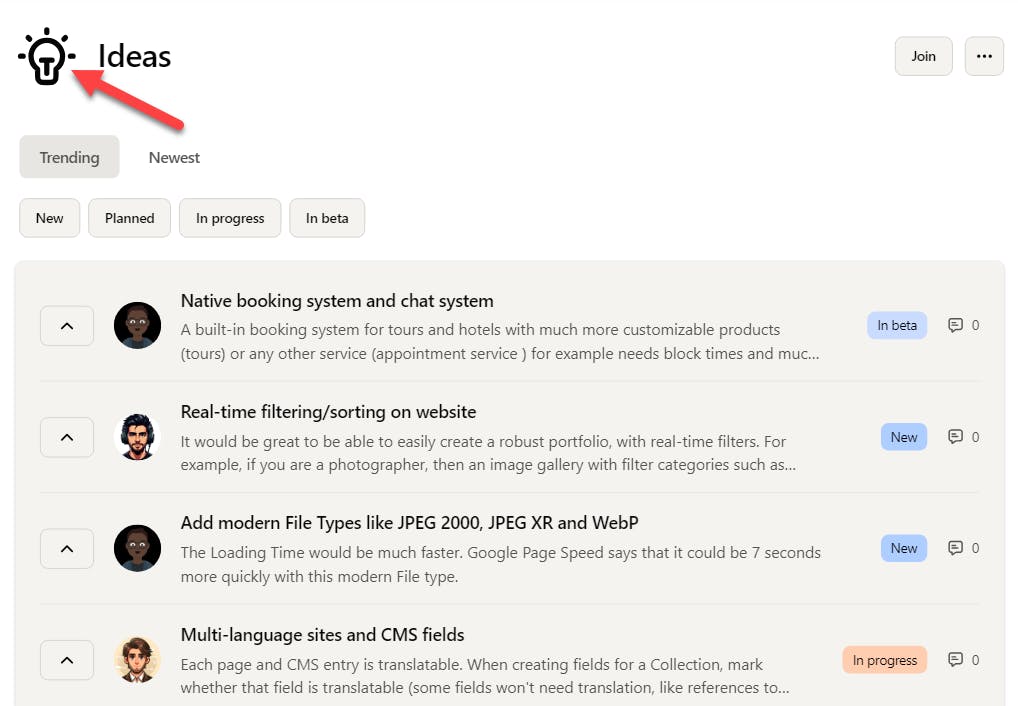The image size is (1018, 706).
Task: Open the three-dots more options menu
Action: coord(984,57)
